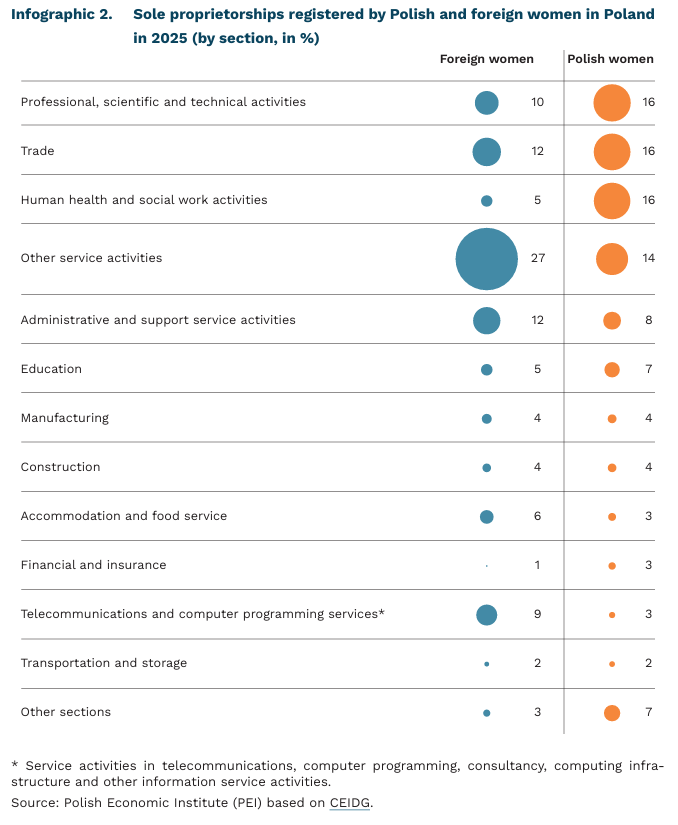Select the "Construction" row label
The height and width of the screenshot is (825, 678).
pyautogui.click(x=61, y=467)
